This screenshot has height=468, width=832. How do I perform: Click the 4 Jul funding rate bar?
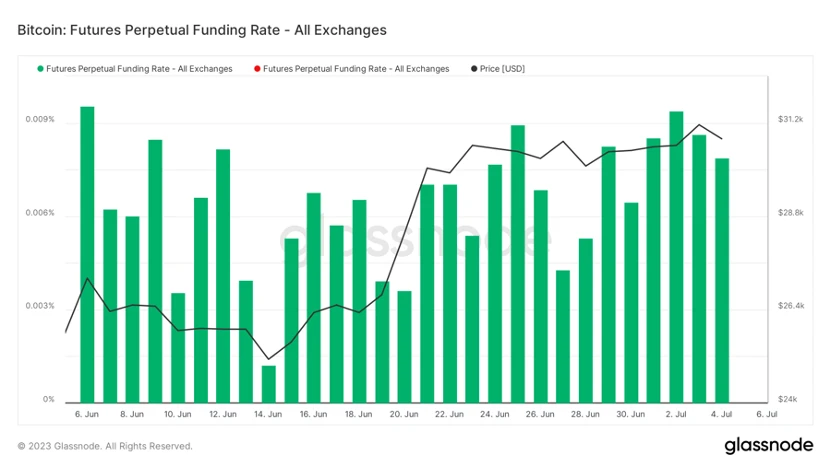click(722, 279)
